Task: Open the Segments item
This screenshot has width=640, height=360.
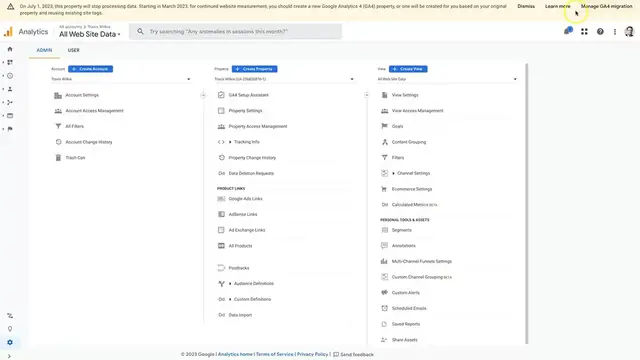Action: 402,230
